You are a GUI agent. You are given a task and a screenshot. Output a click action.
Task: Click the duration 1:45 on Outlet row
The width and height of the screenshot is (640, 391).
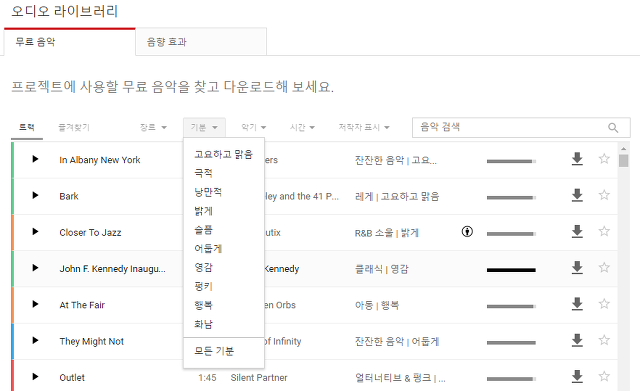click(207, 378)
